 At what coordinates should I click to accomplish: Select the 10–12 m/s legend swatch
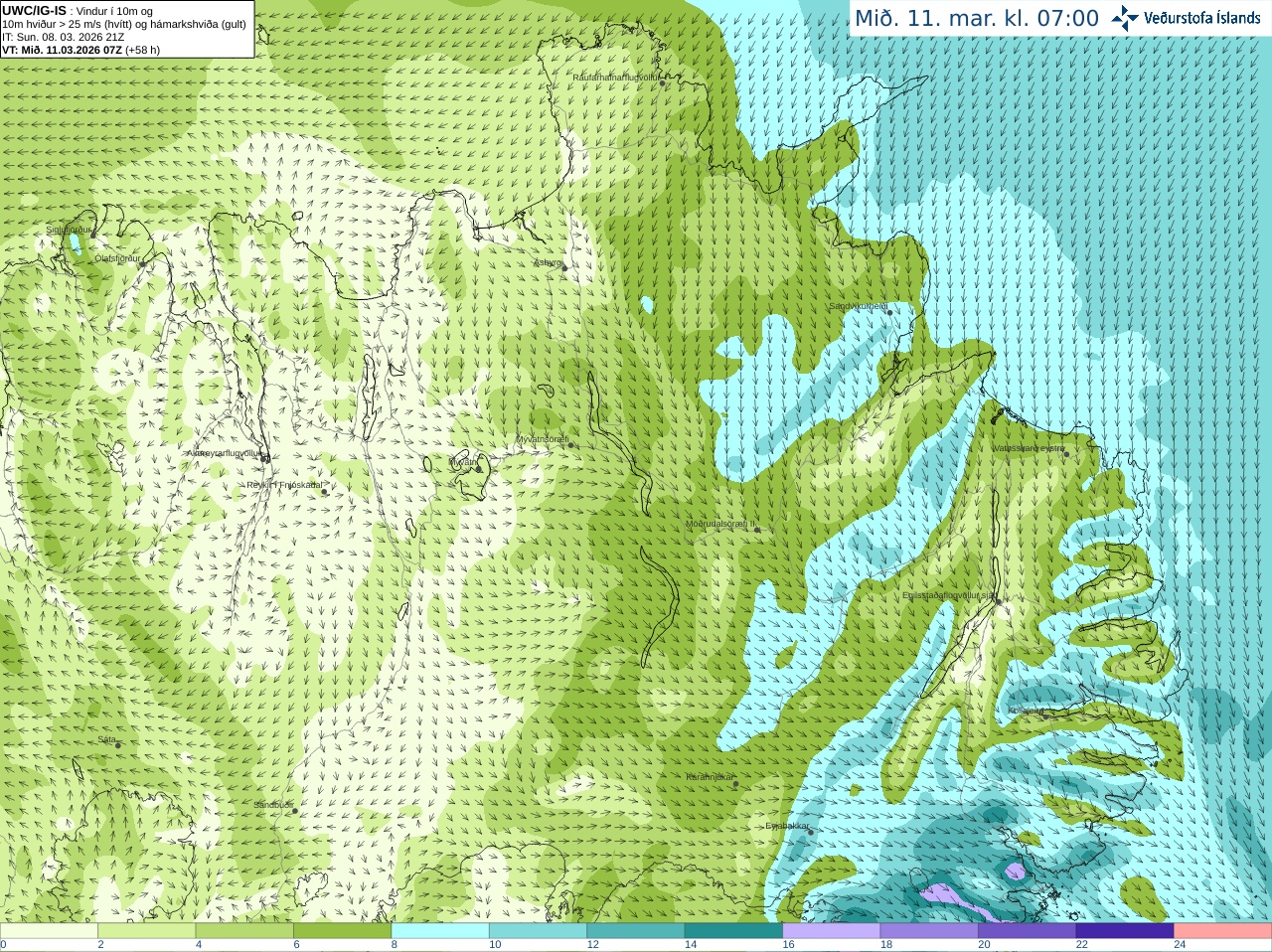(539, 931)
